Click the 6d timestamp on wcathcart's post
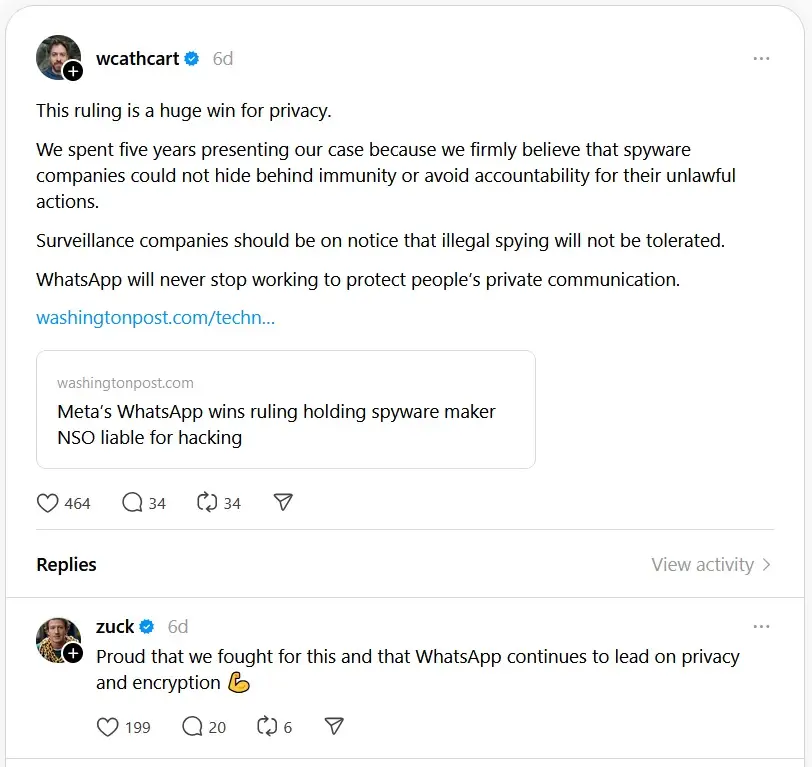The image size is (812, 767). click(223, 59)
